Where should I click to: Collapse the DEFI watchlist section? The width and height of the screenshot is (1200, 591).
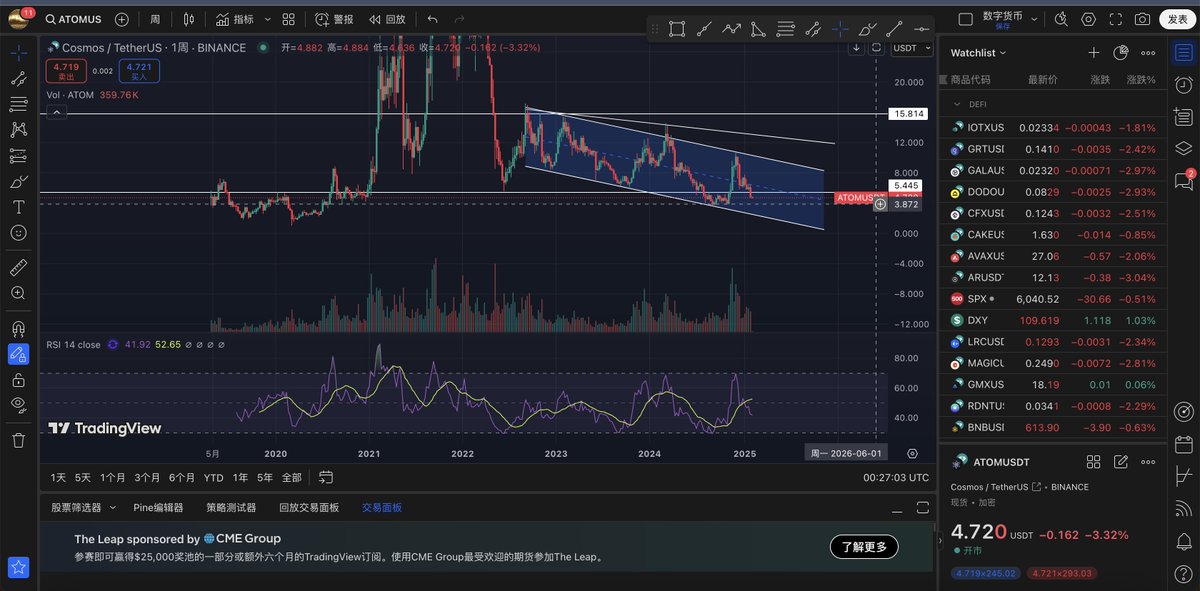[x=956, y=104]
